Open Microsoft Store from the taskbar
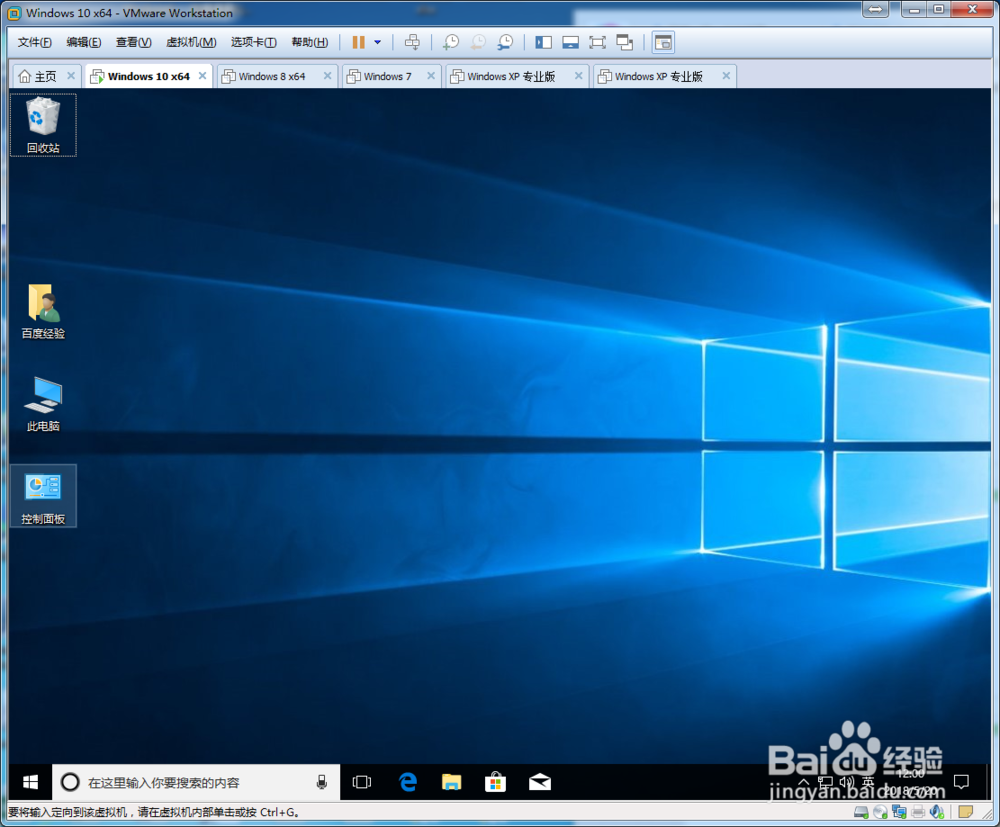1000x827 pixels. (x=496, y=782)
